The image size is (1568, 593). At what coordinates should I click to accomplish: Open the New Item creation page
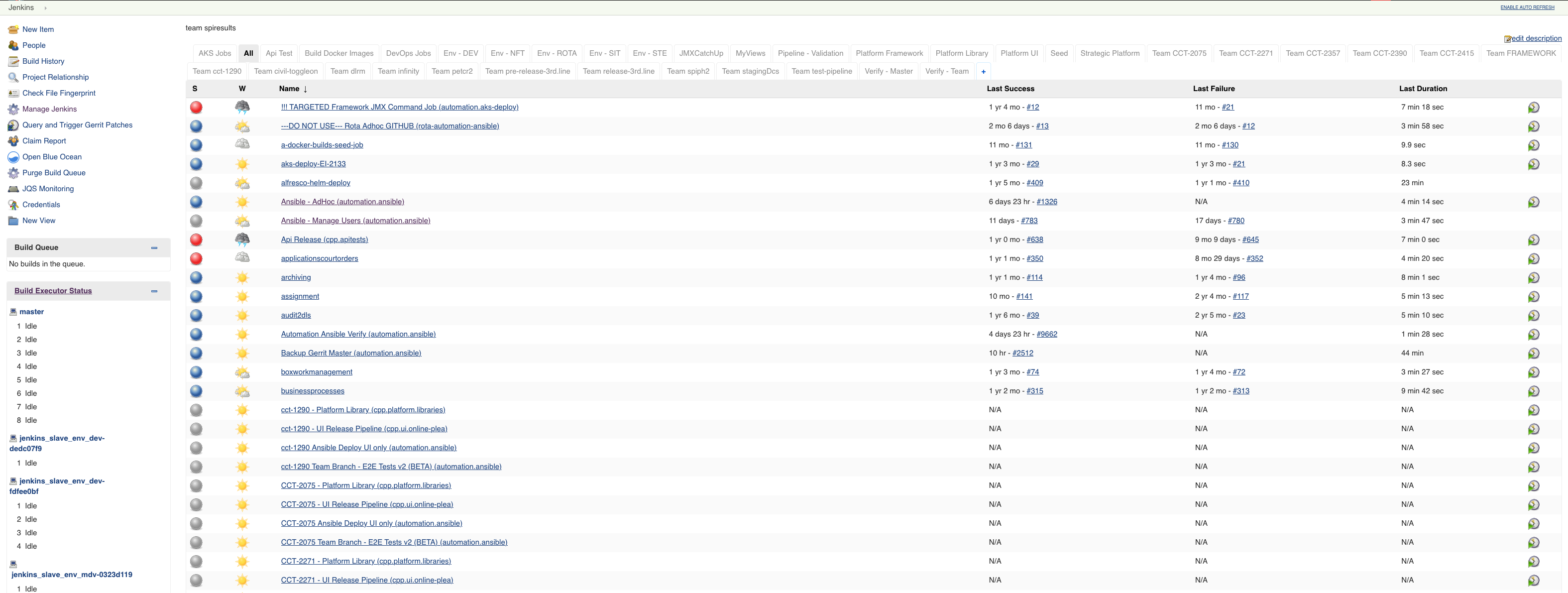click(x=38, y=28)
